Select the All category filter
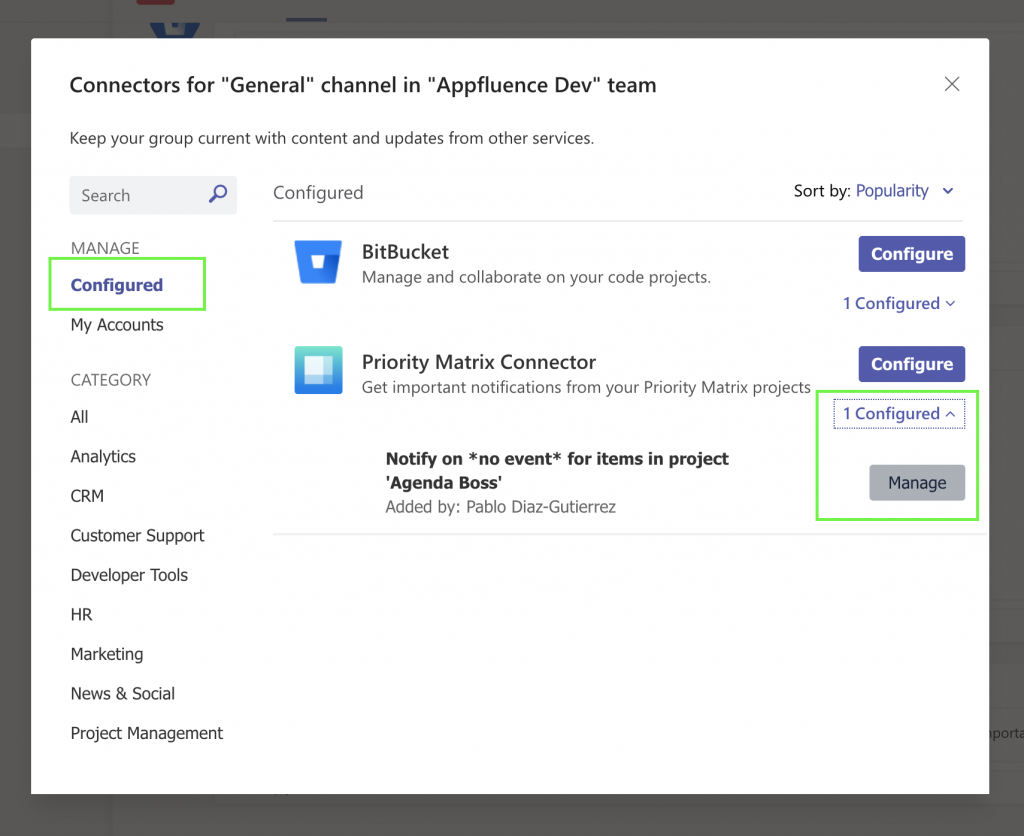This screenshot has height=836, width=1024. [79, 417]
